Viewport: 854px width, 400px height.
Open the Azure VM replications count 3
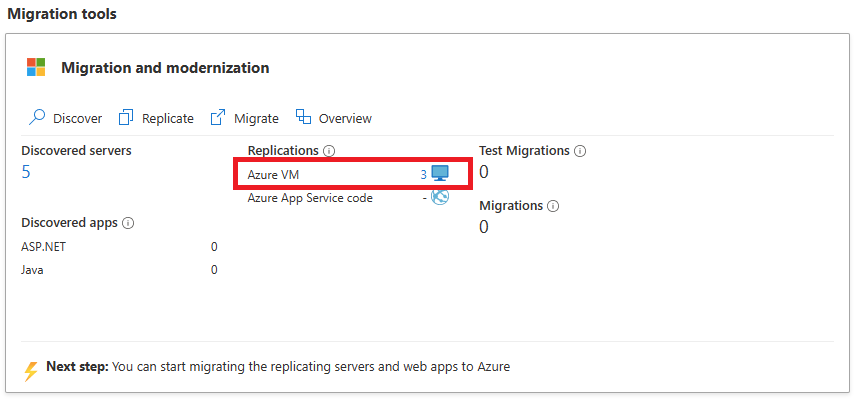(423, 175)
